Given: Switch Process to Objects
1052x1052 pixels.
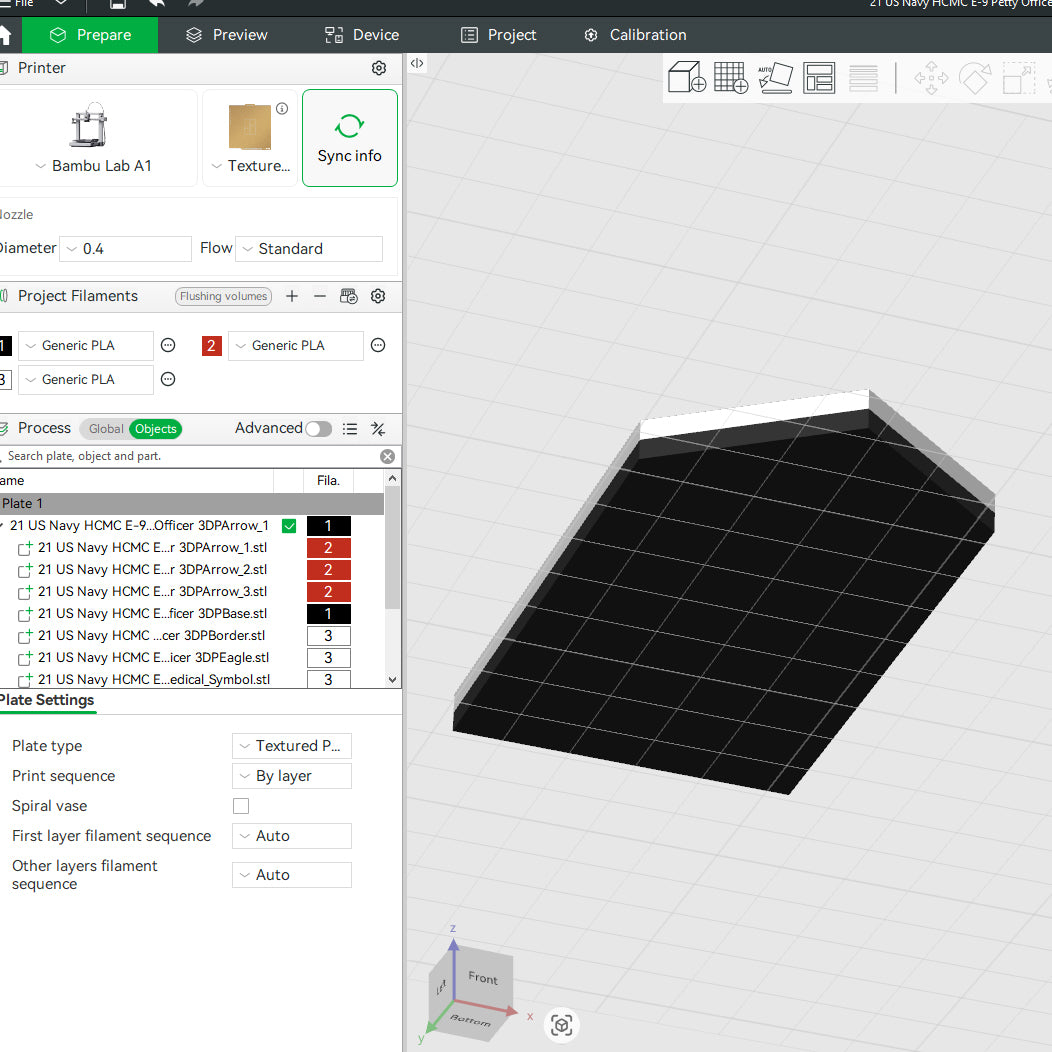Looking at the screenshot, I should click(x=155, y=429).
